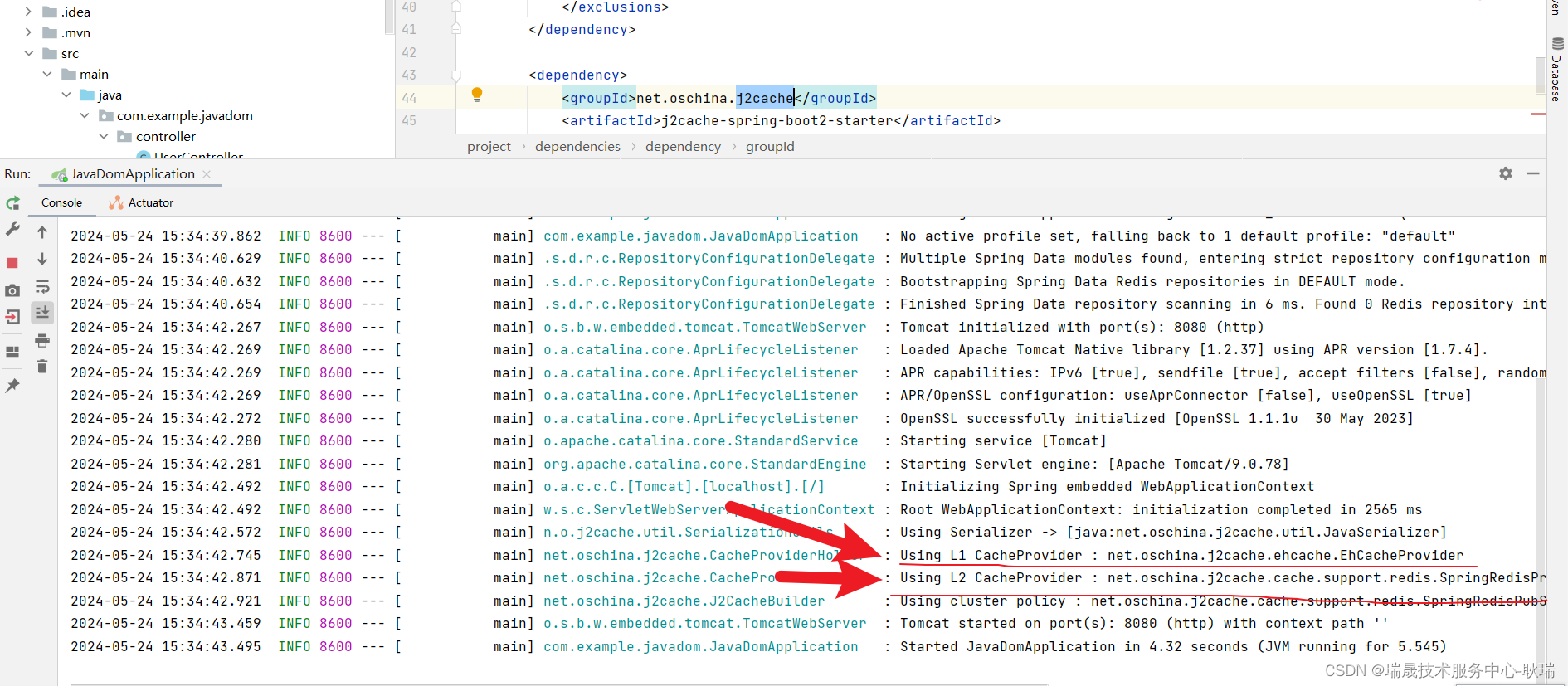Click the Database stack icon on right sidebar
This screenshot has width=1568, height=686.
1557,44
